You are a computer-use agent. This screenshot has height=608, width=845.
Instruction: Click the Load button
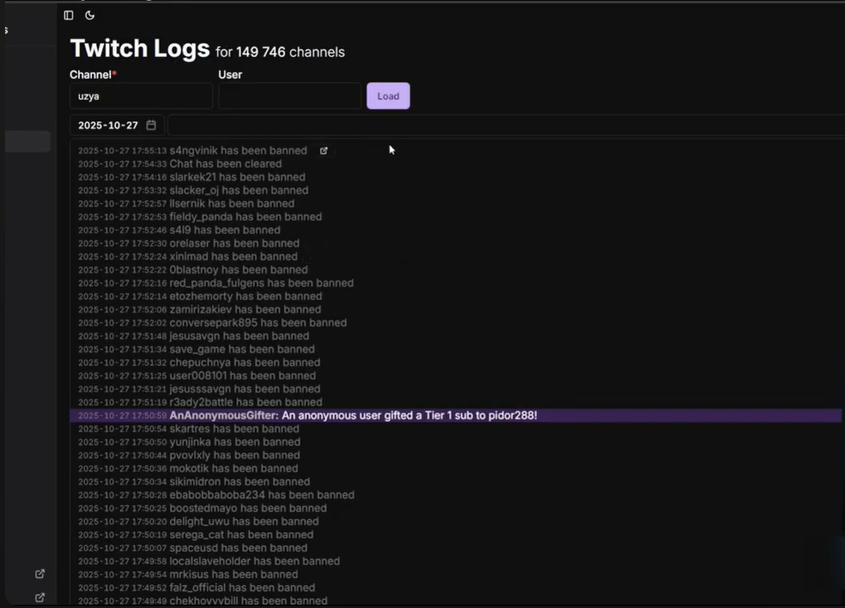tap(388, 96)
